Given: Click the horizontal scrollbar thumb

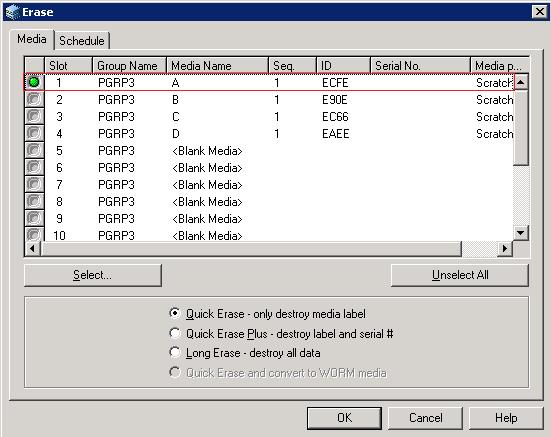Looking at the screenshot, I should pyautogui.click(x=251, y=248).
